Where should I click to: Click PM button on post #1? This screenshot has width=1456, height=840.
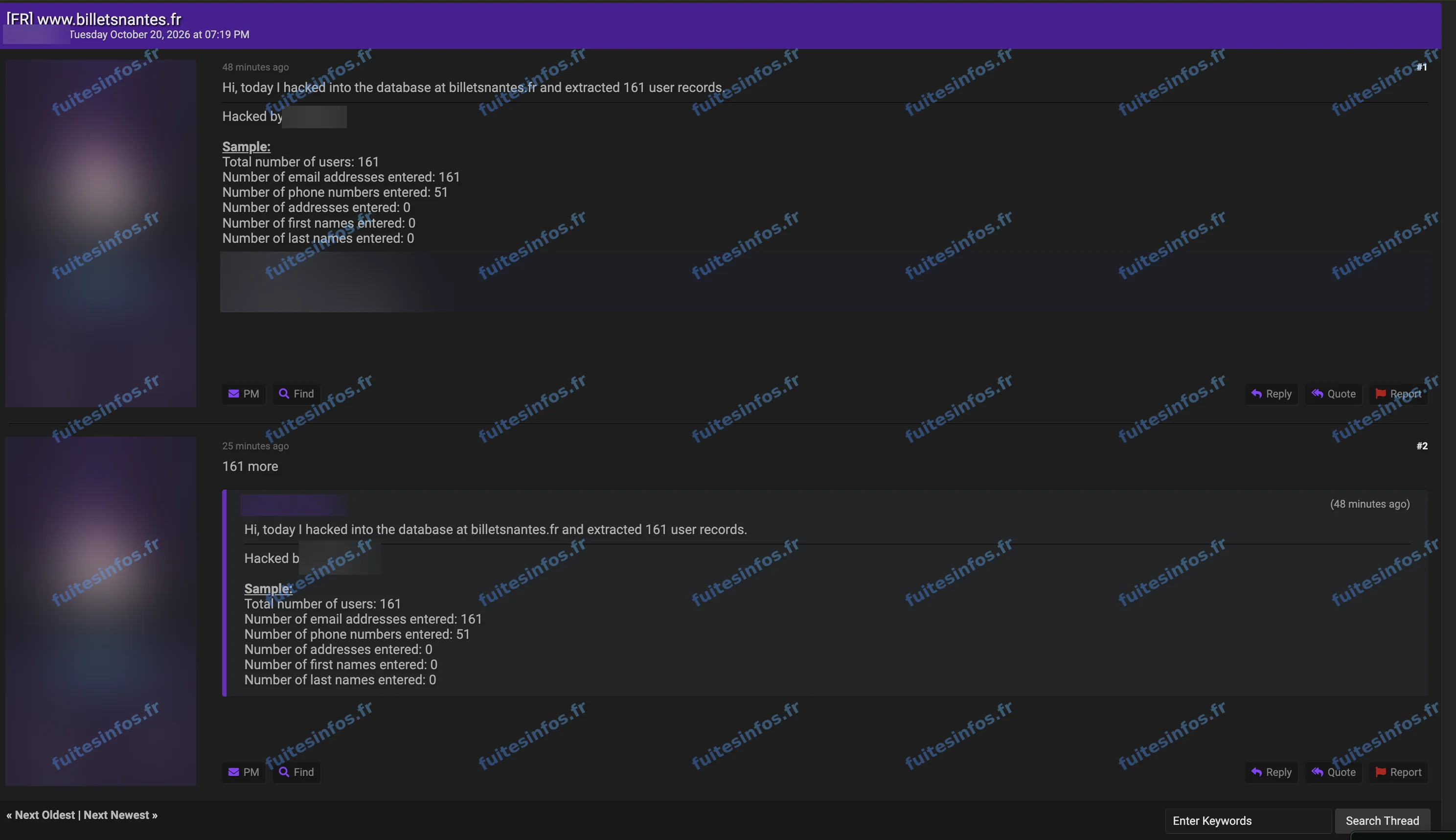pyautogui.click(x=244, y=394)
